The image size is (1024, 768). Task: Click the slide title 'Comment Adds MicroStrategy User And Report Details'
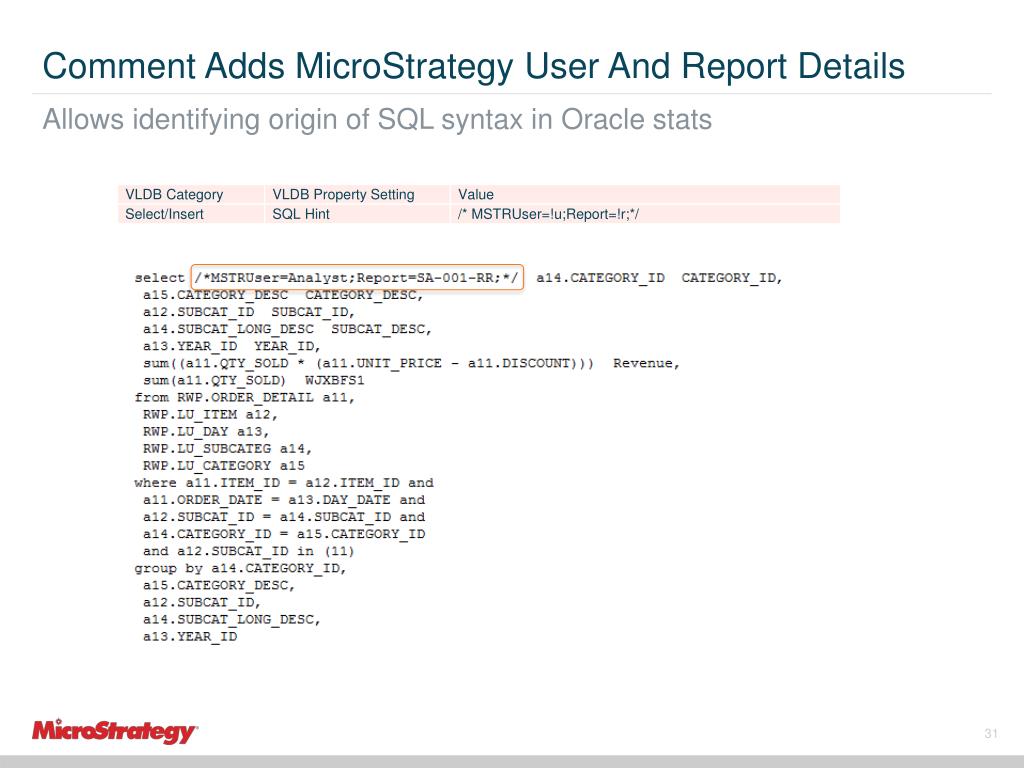[473, 67]
